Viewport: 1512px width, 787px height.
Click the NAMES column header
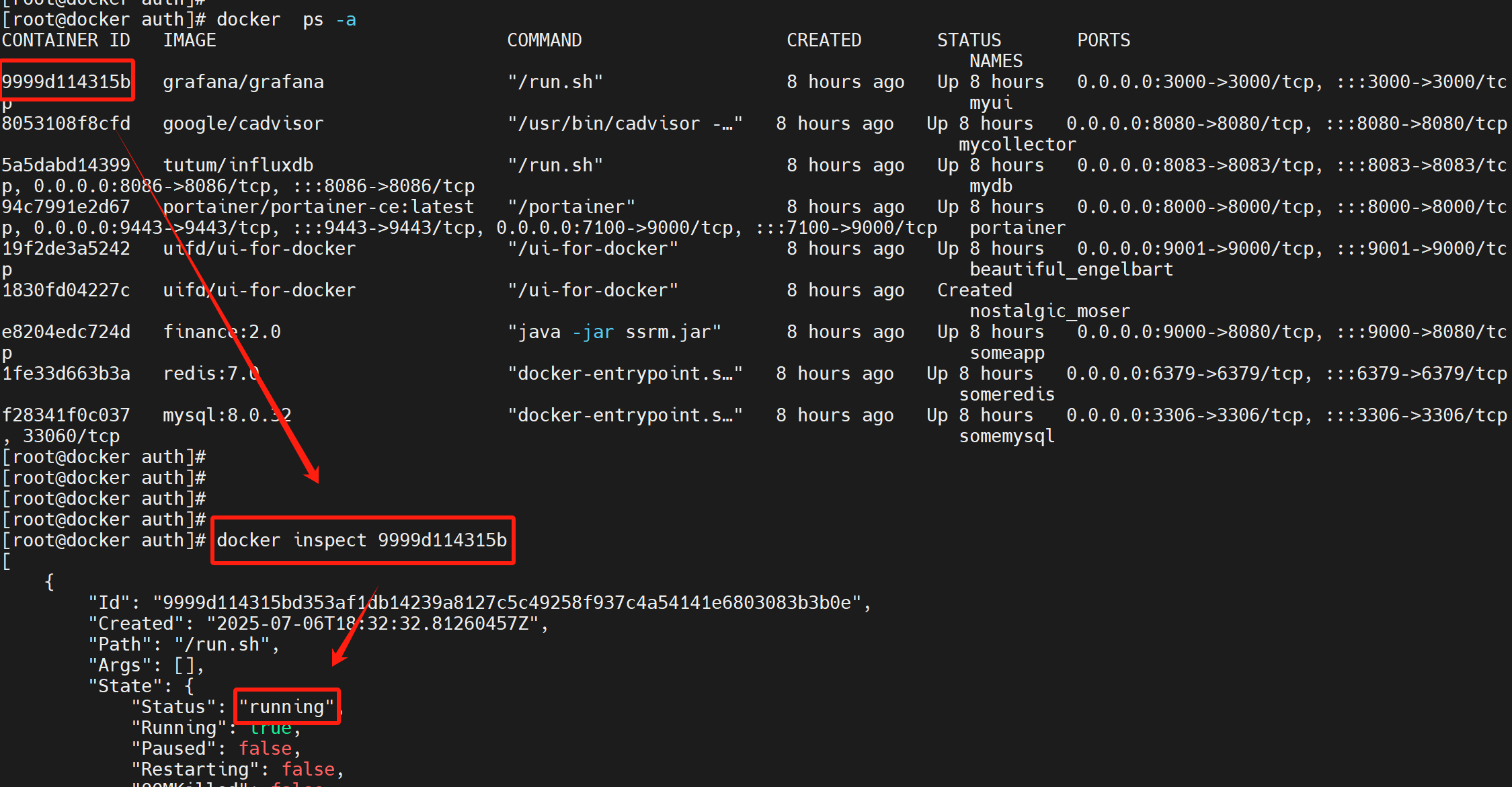tap(996, 60)
